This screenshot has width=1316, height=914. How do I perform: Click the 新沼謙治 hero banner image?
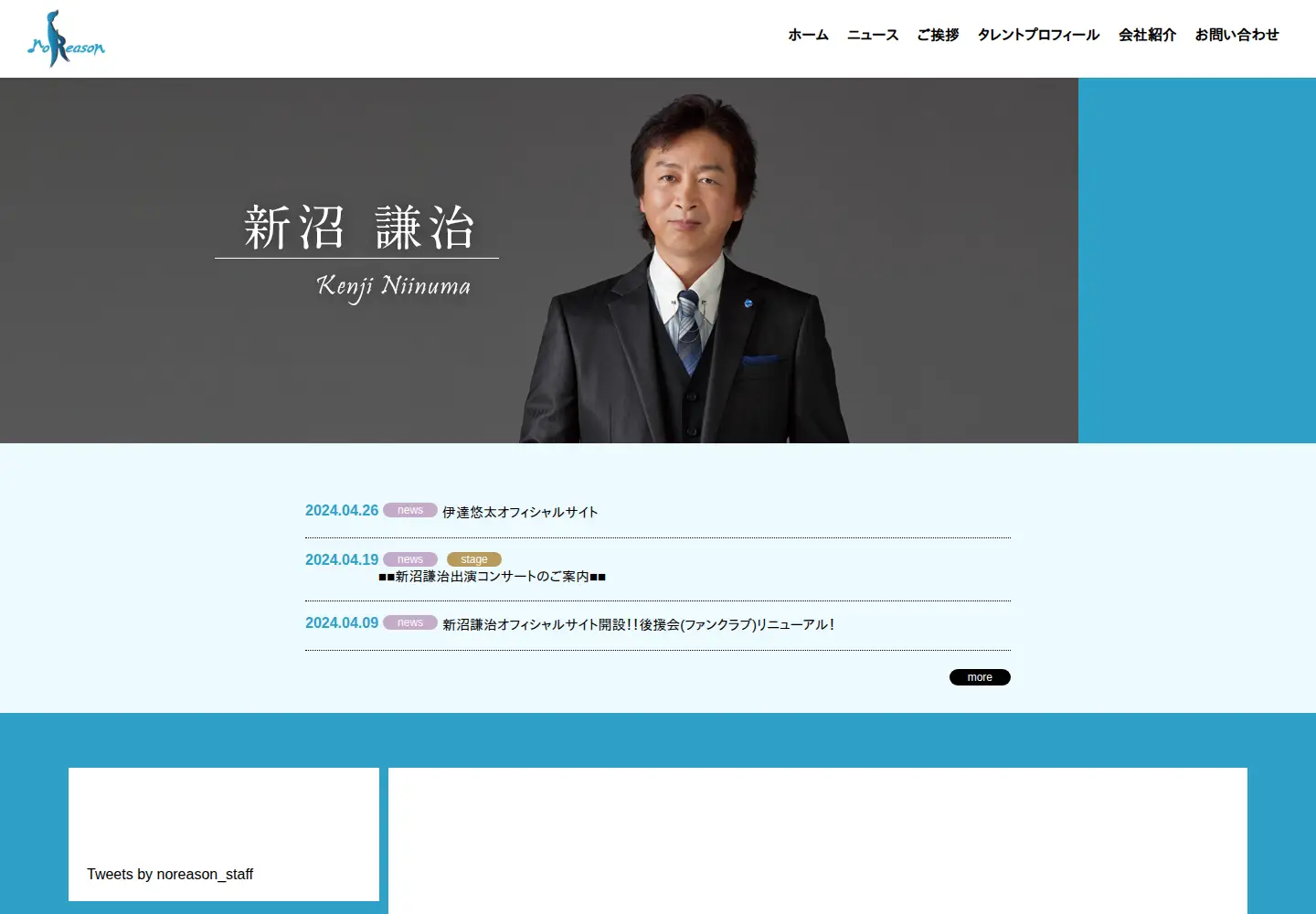[x=539, y=260]
